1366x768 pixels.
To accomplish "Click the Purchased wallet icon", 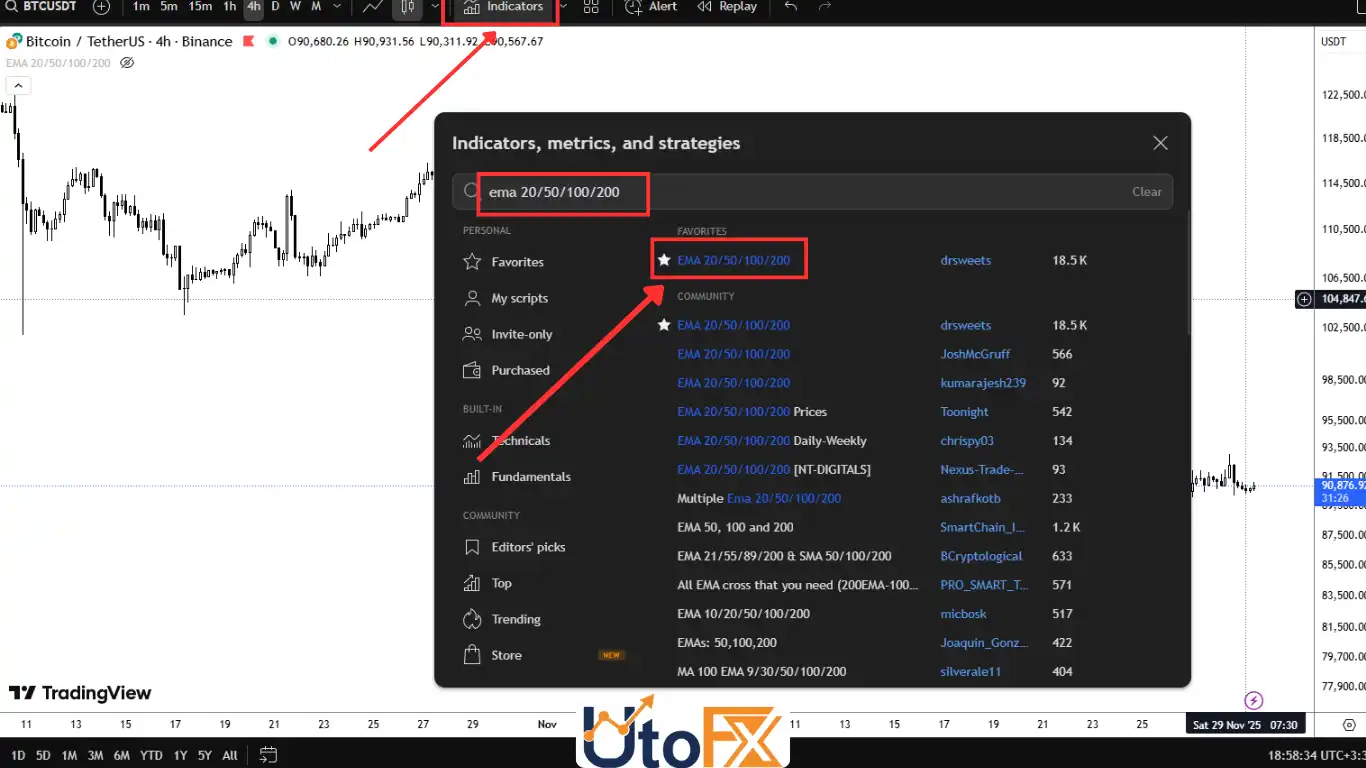I will tap(472, 370).
